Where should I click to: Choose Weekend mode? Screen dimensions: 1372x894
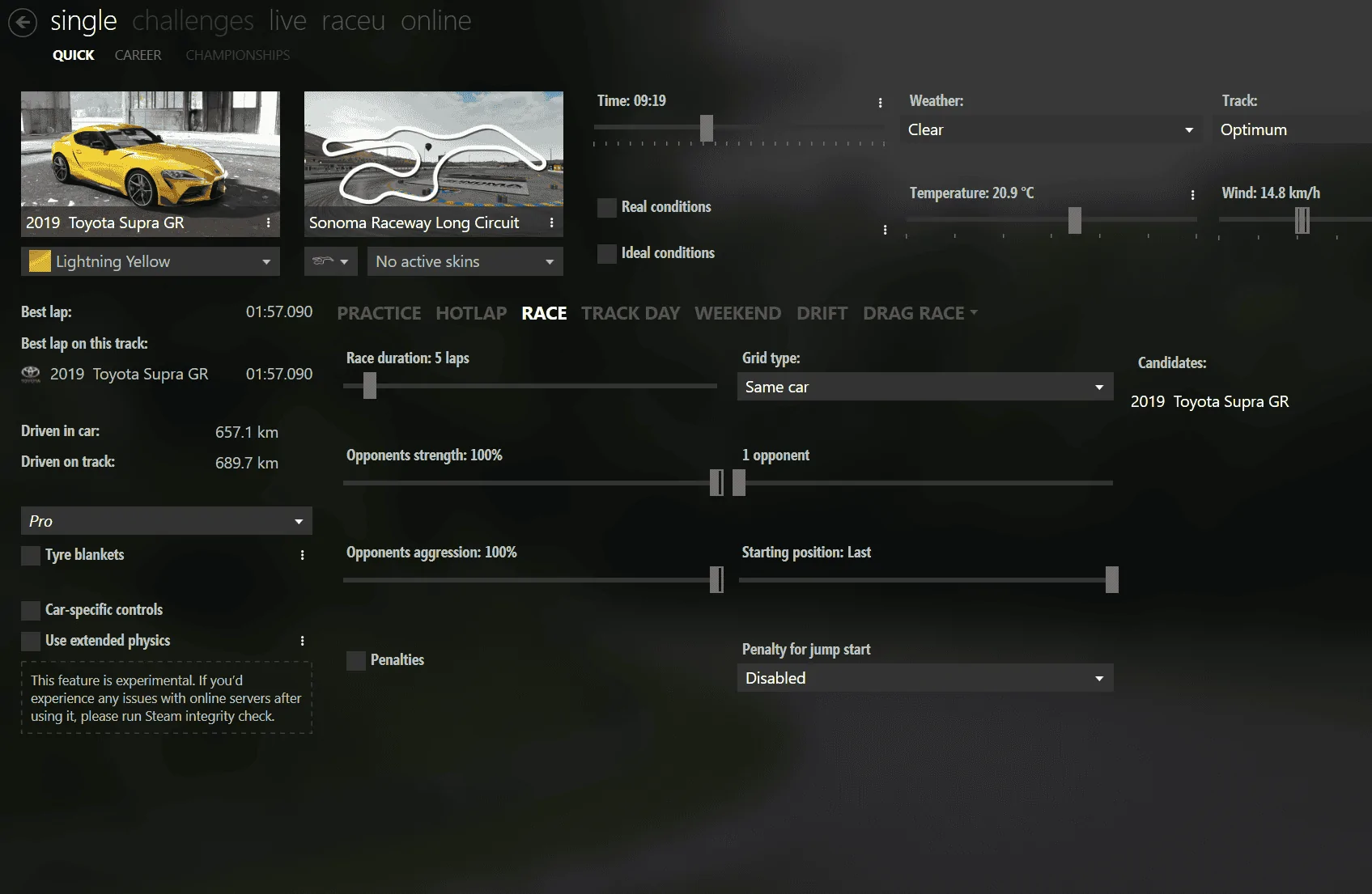[x=738, y=313]
